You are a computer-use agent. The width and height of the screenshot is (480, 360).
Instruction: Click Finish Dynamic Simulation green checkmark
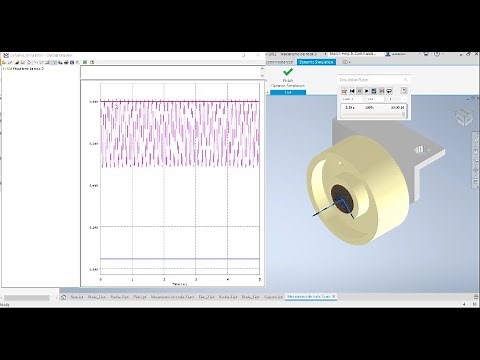coord(288,72)
